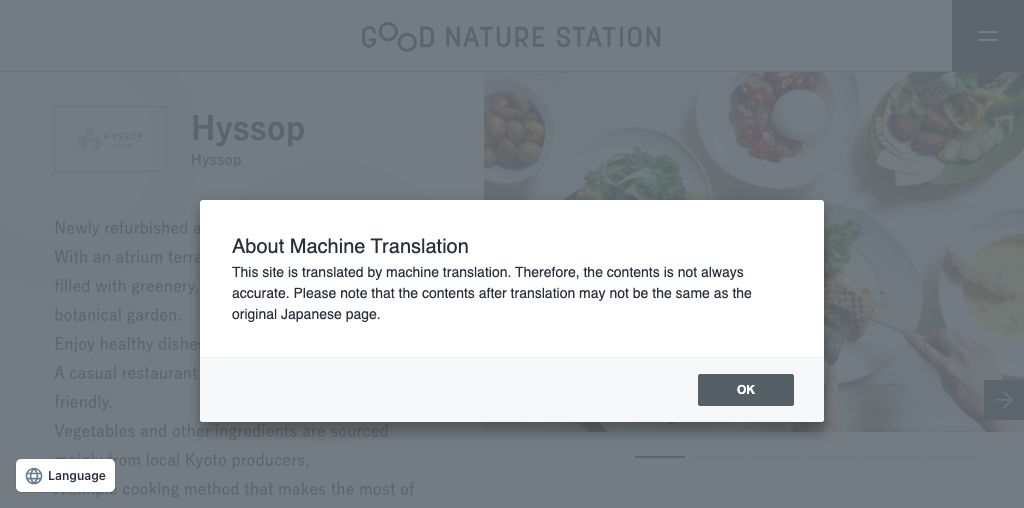Select the first active carousel slide indicator

tap(660, 457)
